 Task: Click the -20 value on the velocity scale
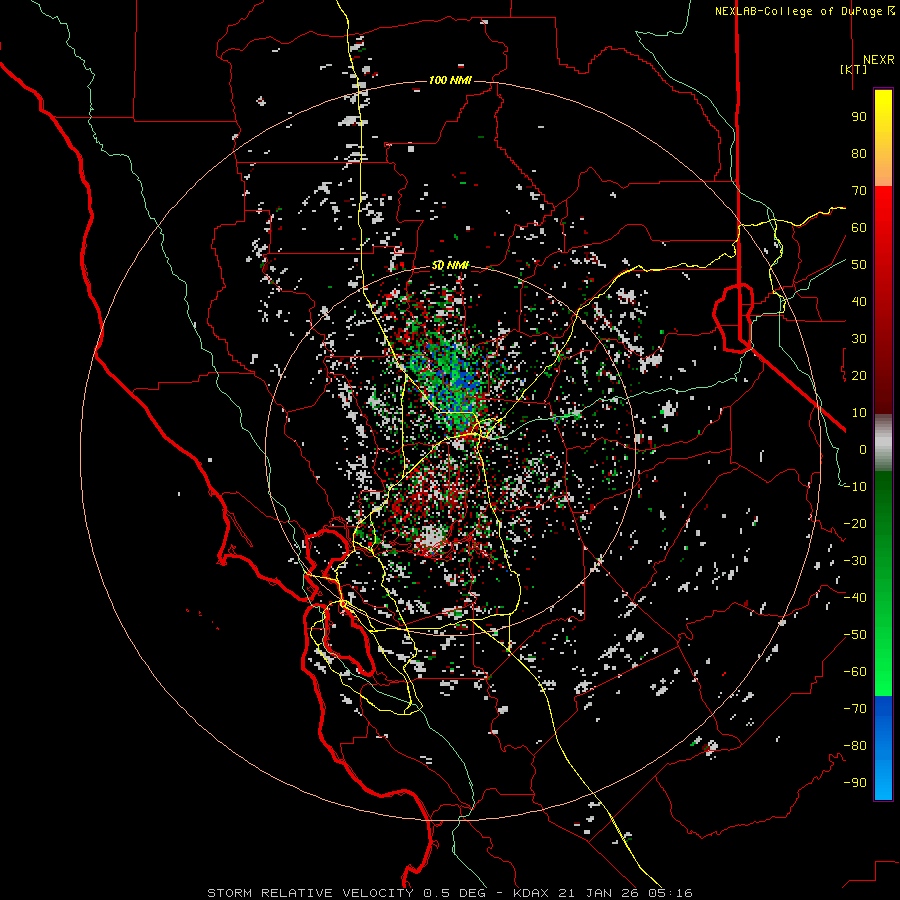coord(855,524)
